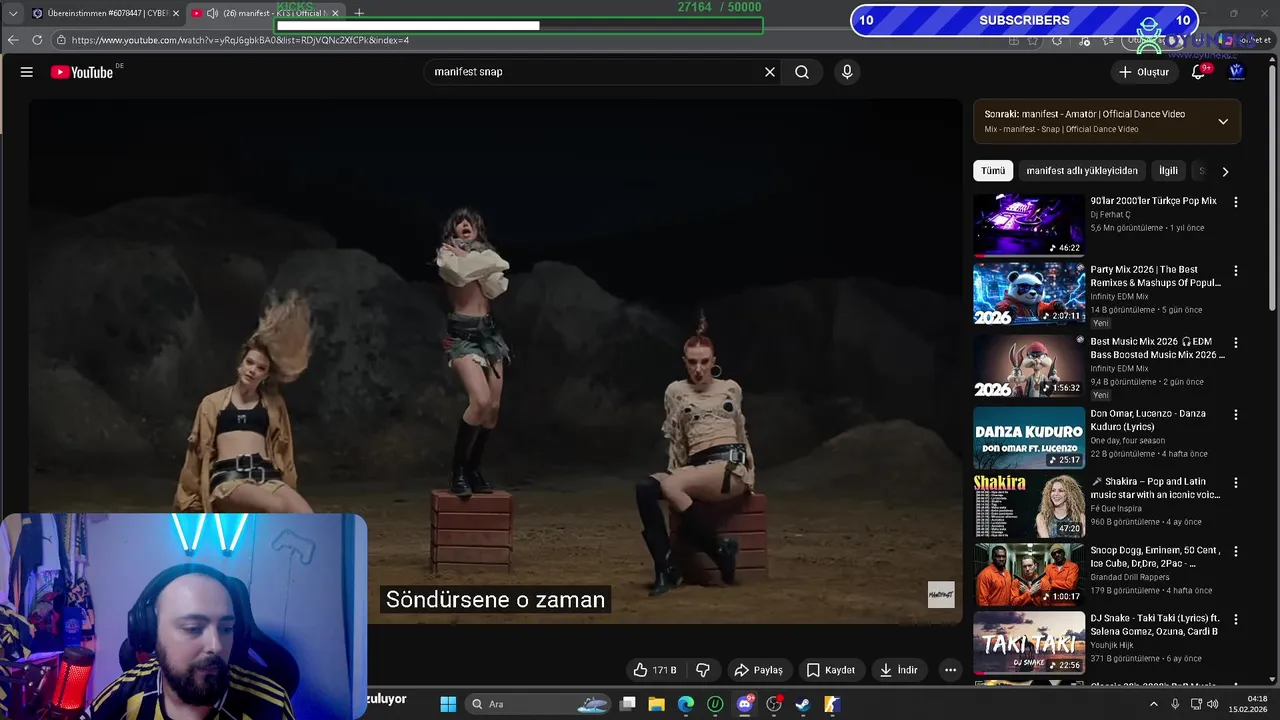Open options menu for 90'lar 2000'ler Türkçe Pop Mix

[x=1235, y=202]
